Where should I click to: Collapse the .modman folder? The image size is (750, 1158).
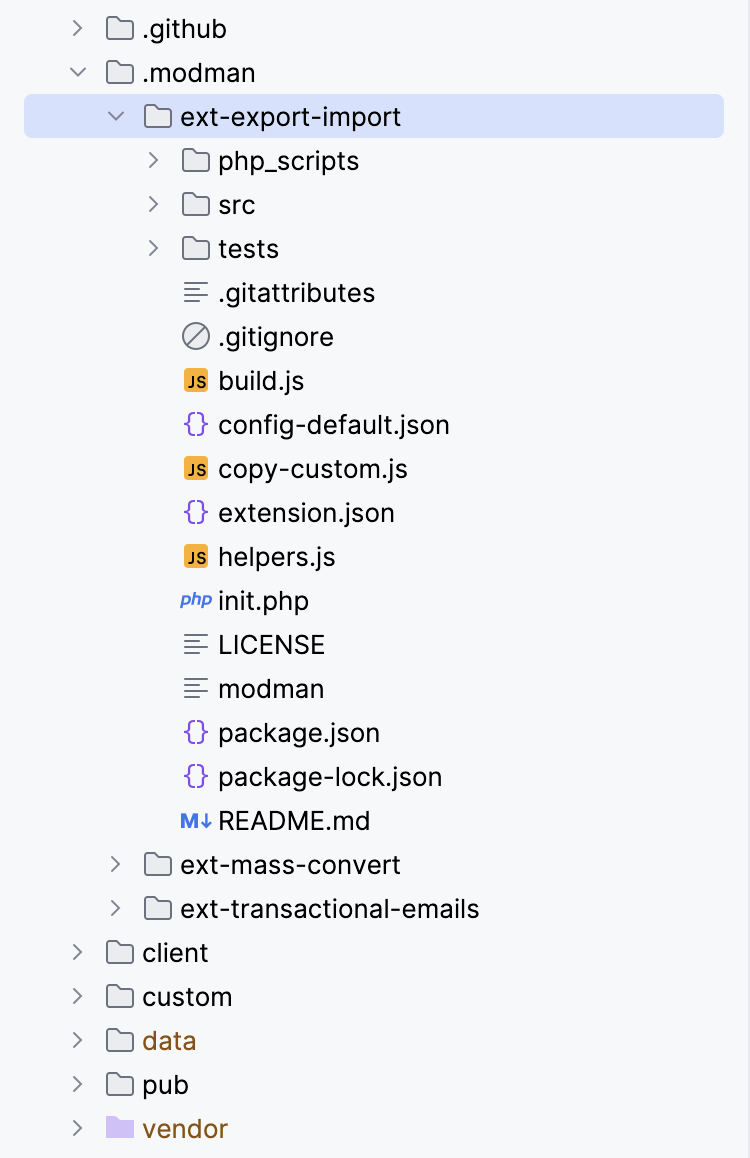click(x=78, y=73)
